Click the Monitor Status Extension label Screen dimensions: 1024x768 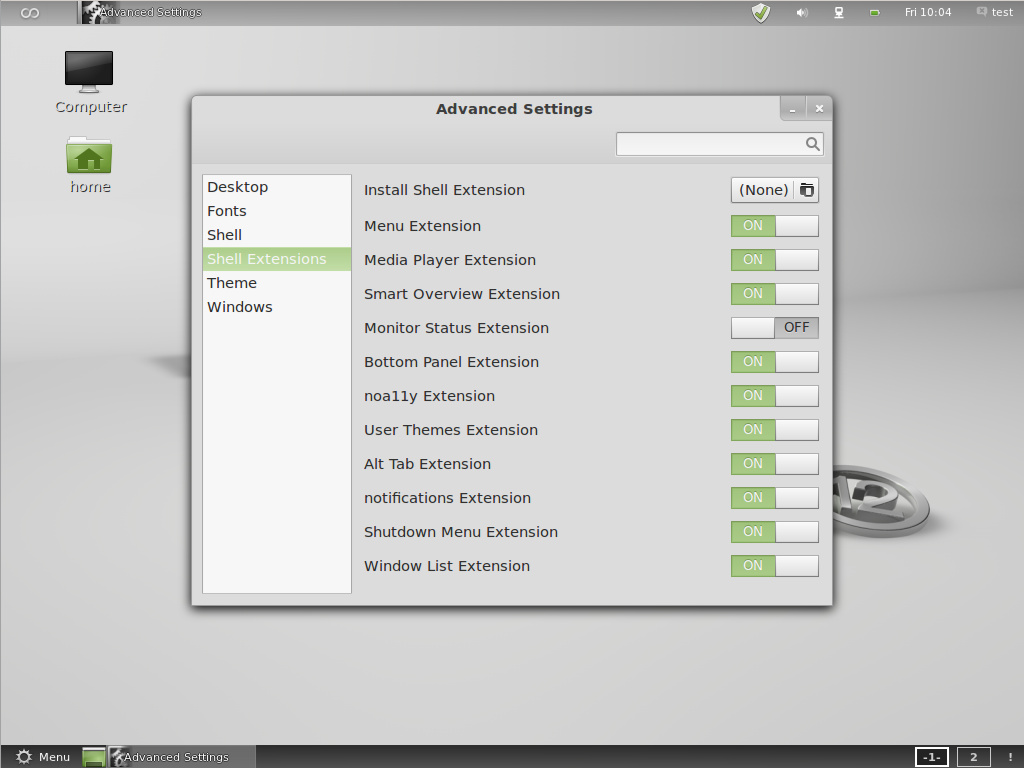(456, 328)
